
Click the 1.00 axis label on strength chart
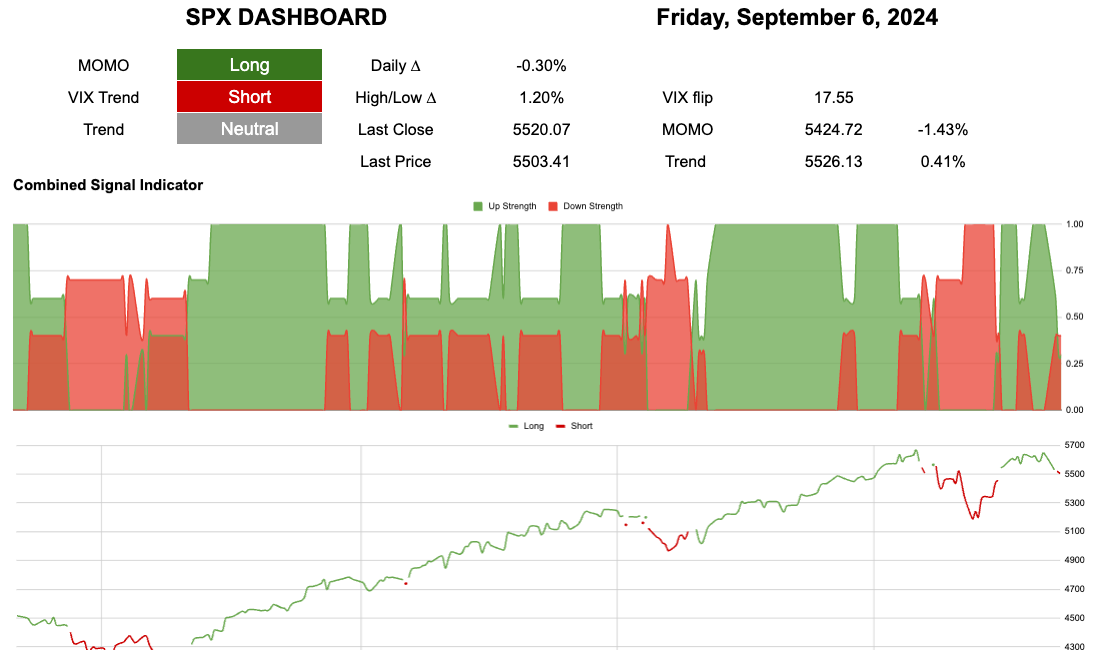pos(1074,225)
